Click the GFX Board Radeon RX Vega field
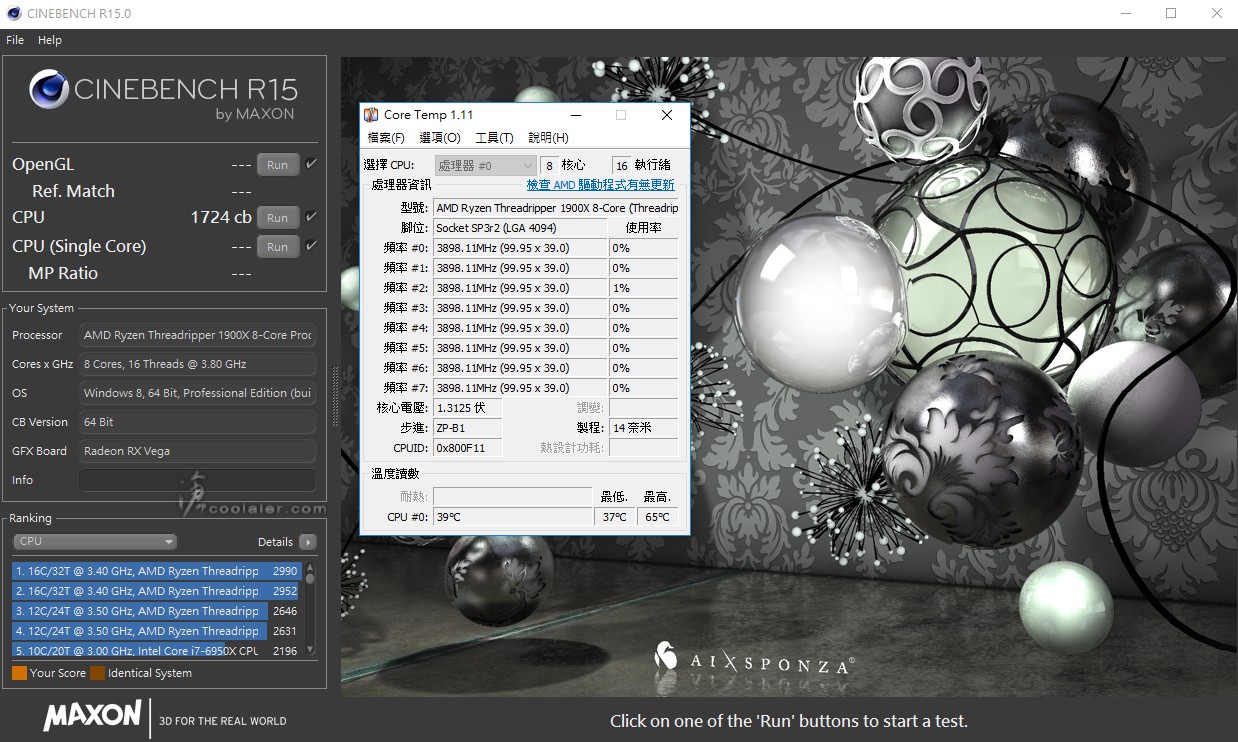 click(197, 451)
